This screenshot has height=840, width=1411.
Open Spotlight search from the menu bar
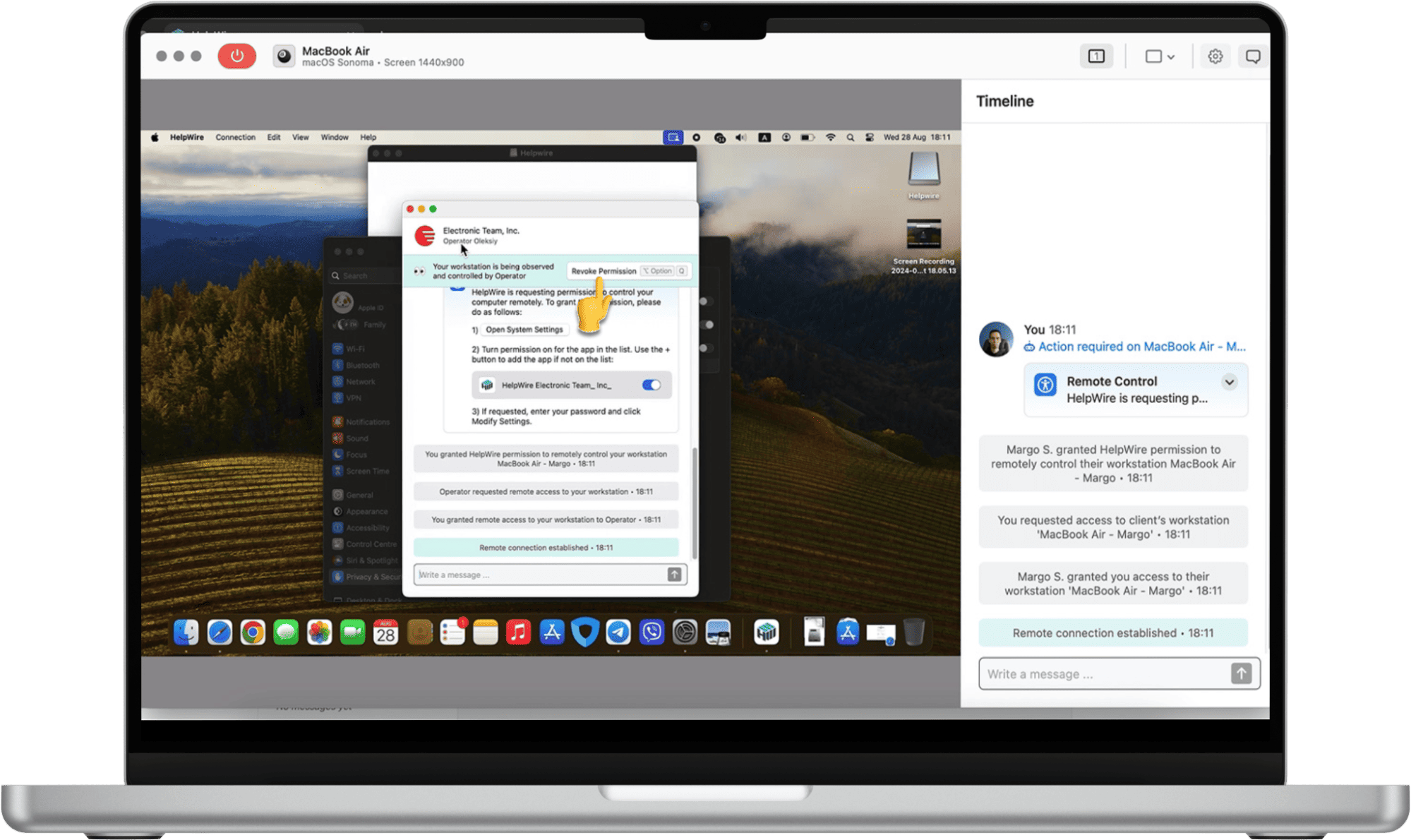coord(851,138)
